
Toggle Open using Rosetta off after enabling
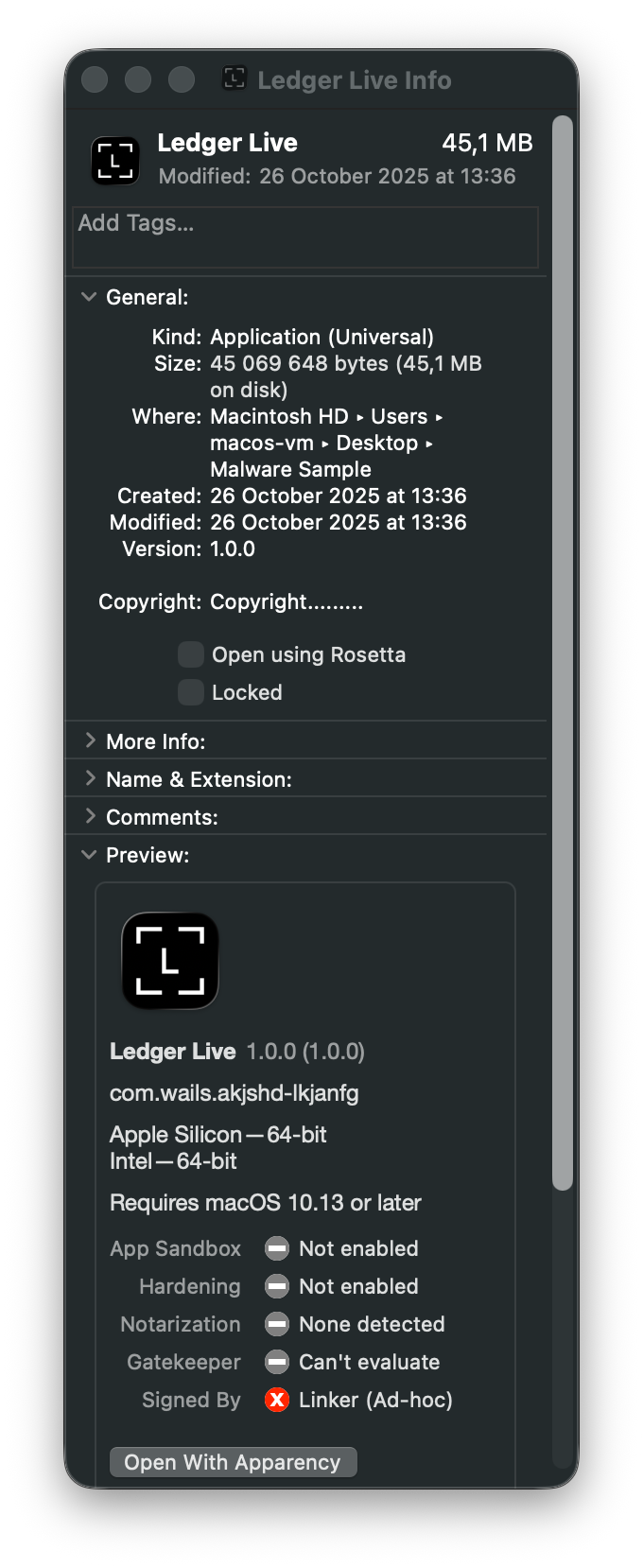190,653
